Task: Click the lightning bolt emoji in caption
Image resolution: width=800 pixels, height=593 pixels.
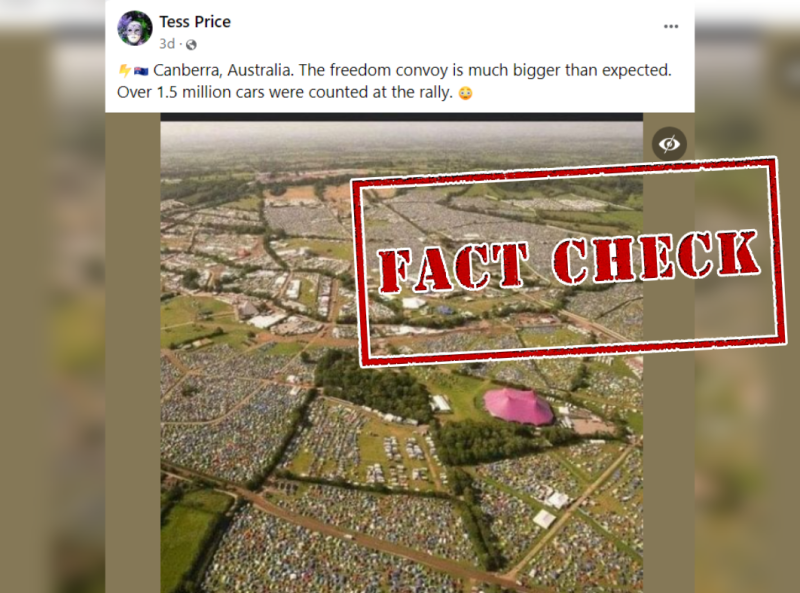Action: click(x=124, y=70)
